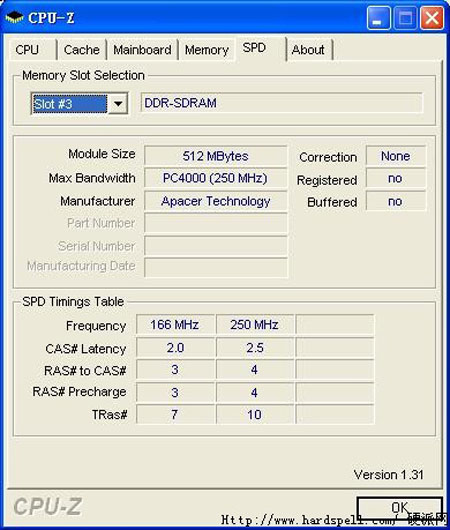Image resolution: width=450 pixels, height=530 pixels.
Task: Click the RAS# to CAS# row label
Action: [x=85, y=371]
